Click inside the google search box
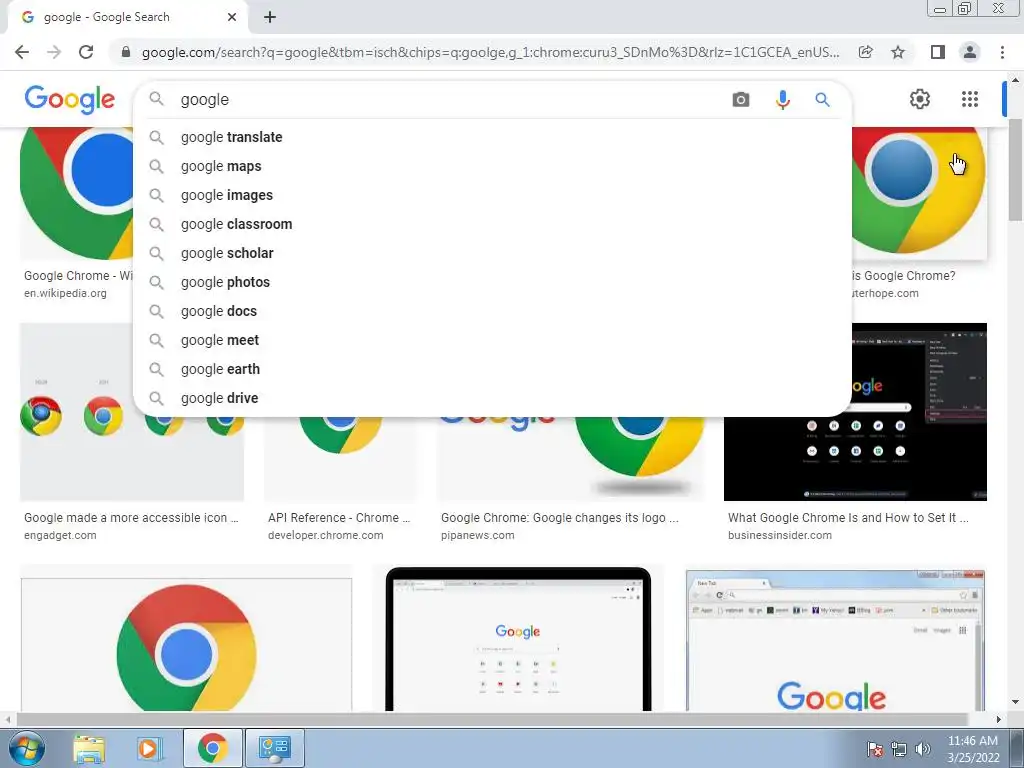 tap(451, 99)
